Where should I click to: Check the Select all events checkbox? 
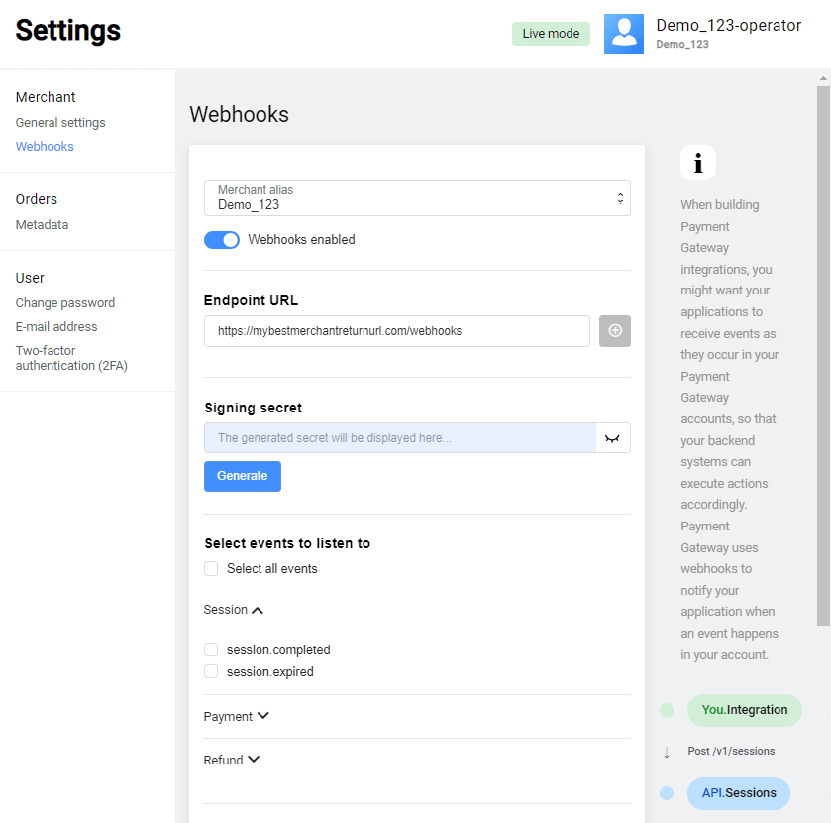pos(211,568)
